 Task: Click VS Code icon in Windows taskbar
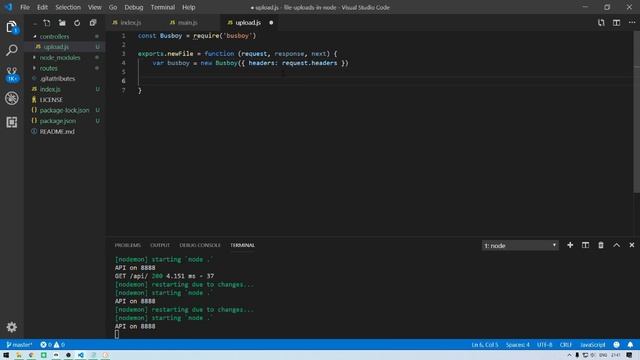[81, 355]
